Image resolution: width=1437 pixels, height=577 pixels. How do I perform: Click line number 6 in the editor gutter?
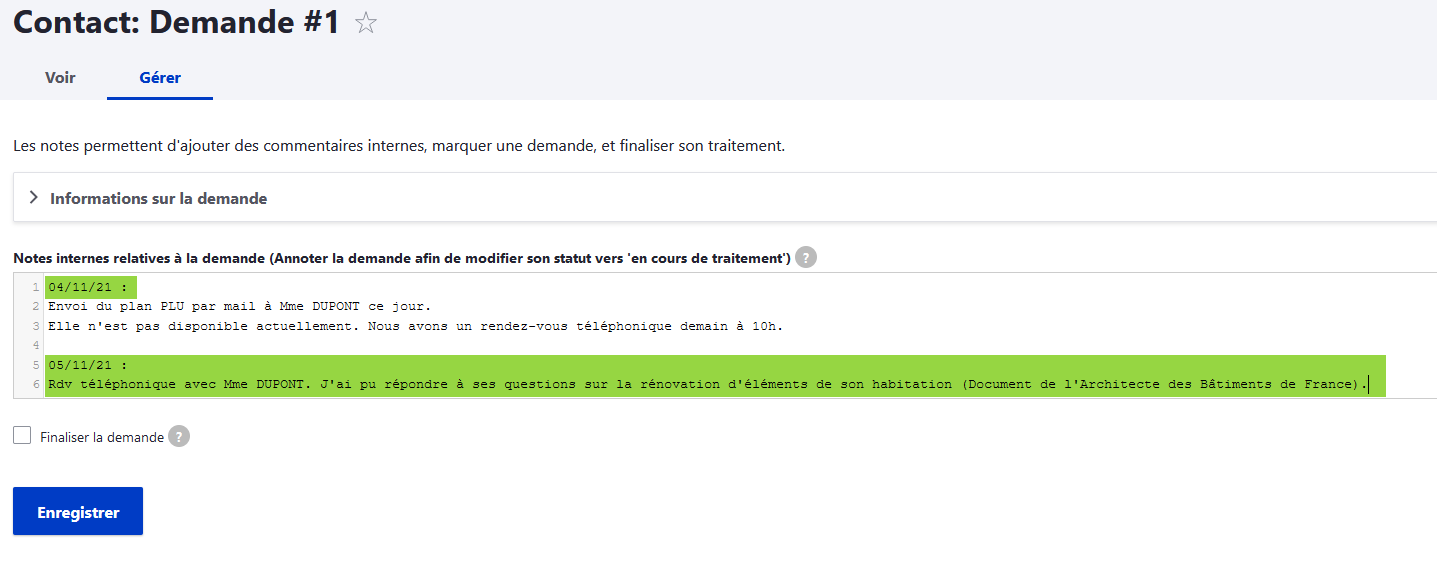36,384
